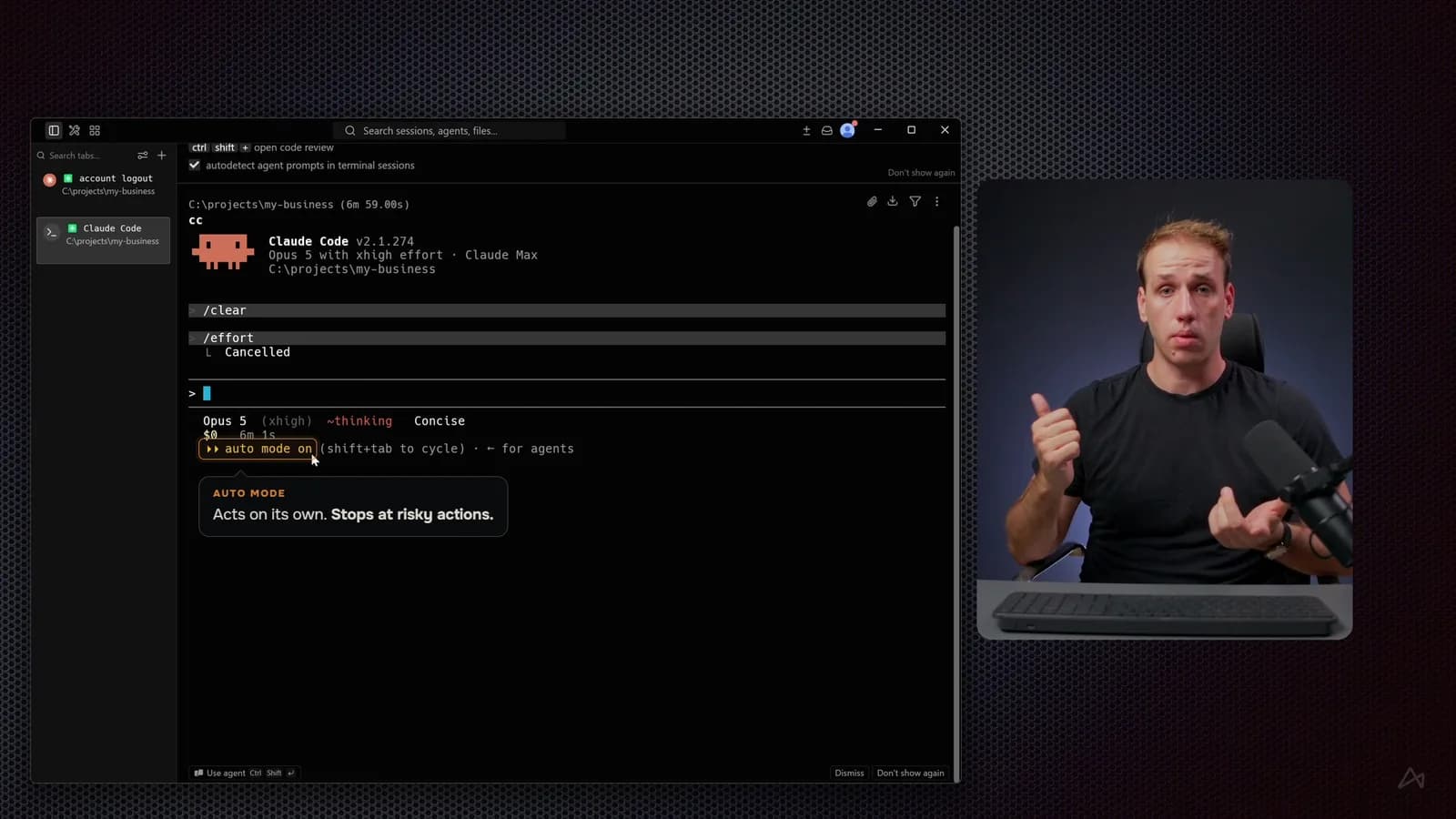1456x819 pixels.
Task: Click Dismiss in the bottom bar
Action: [x=849, y=773]
